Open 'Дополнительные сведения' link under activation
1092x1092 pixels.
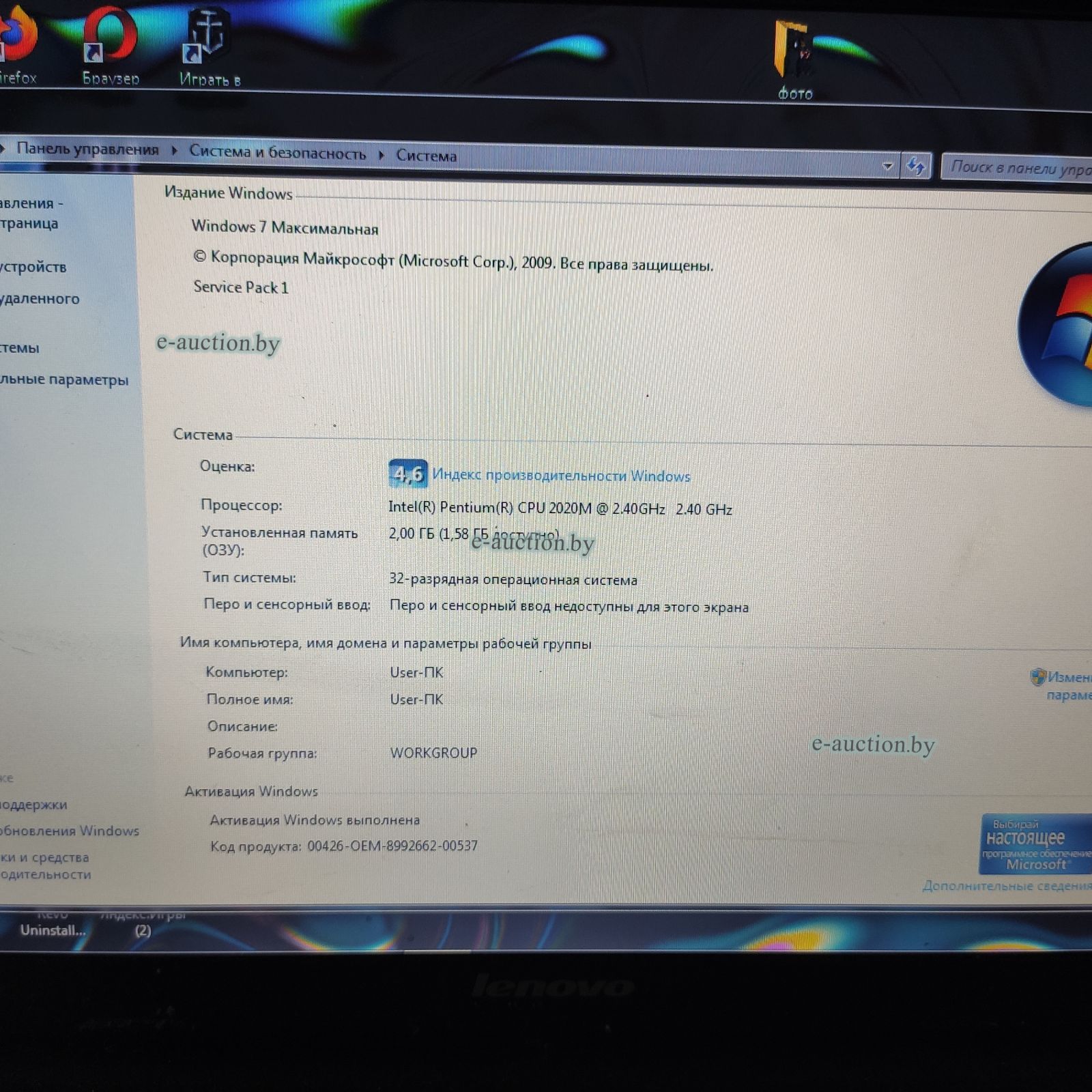click(x=1006, y=886)
